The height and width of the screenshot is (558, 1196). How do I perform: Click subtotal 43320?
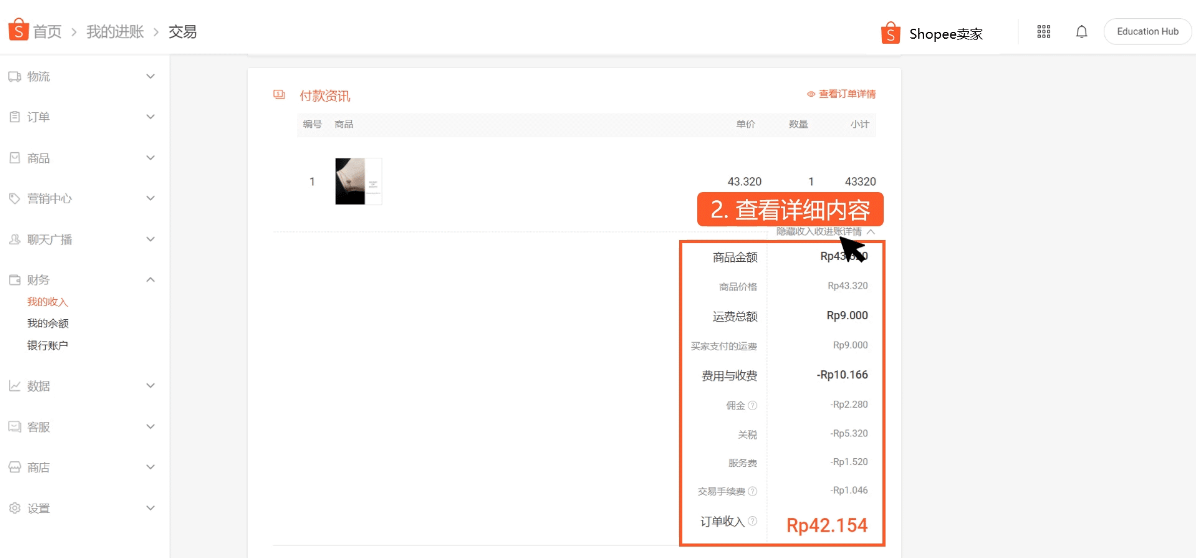coord(860,181)
